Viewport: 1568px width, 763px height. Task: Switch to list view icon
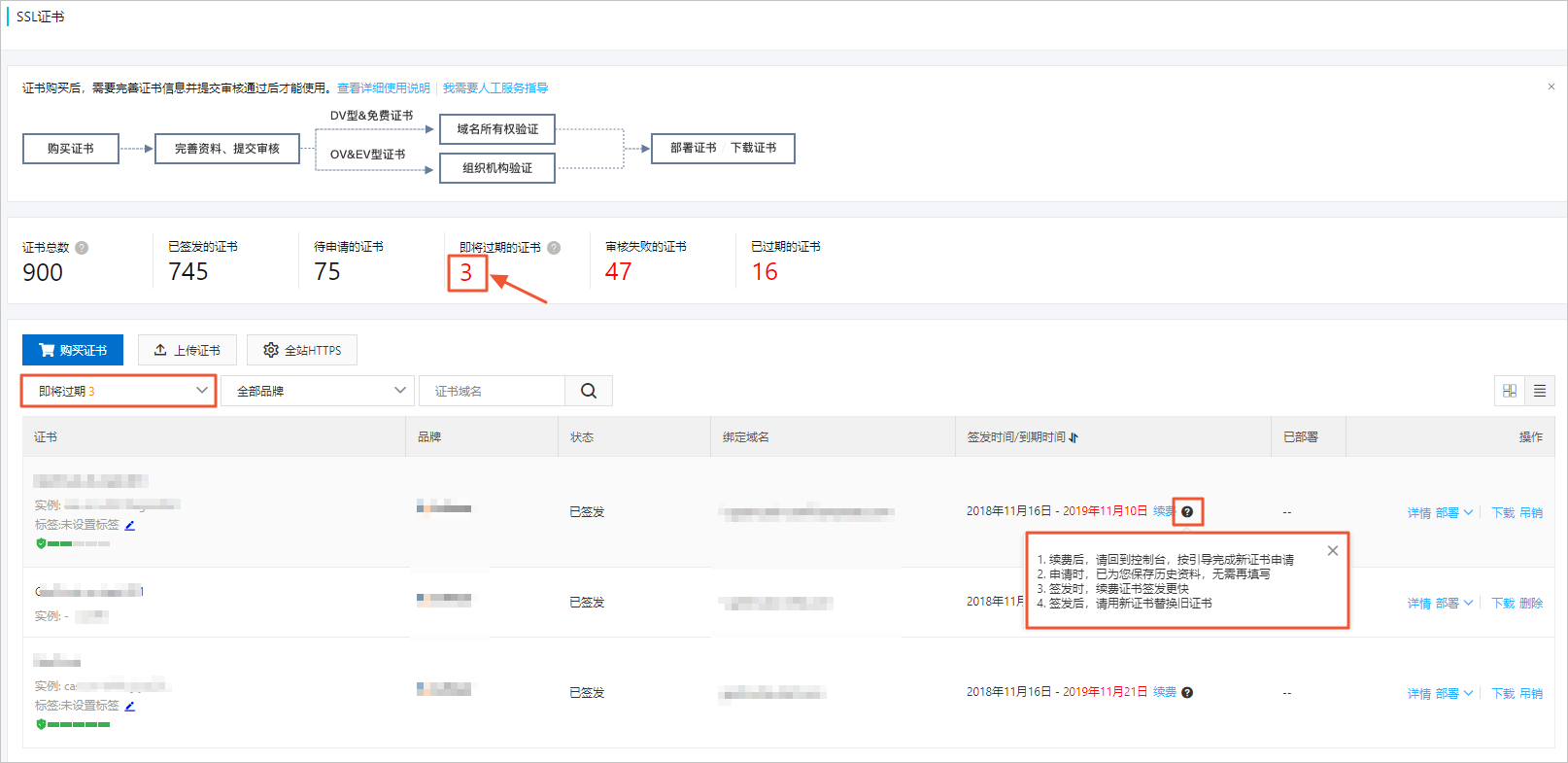[1540, 391]
